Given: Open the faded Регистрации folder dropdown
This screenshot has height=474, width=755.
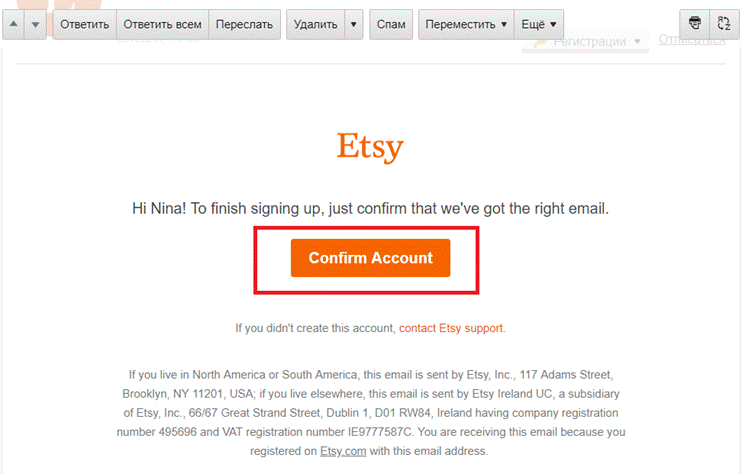Looking at the screenshot, I should coord(585,42).
